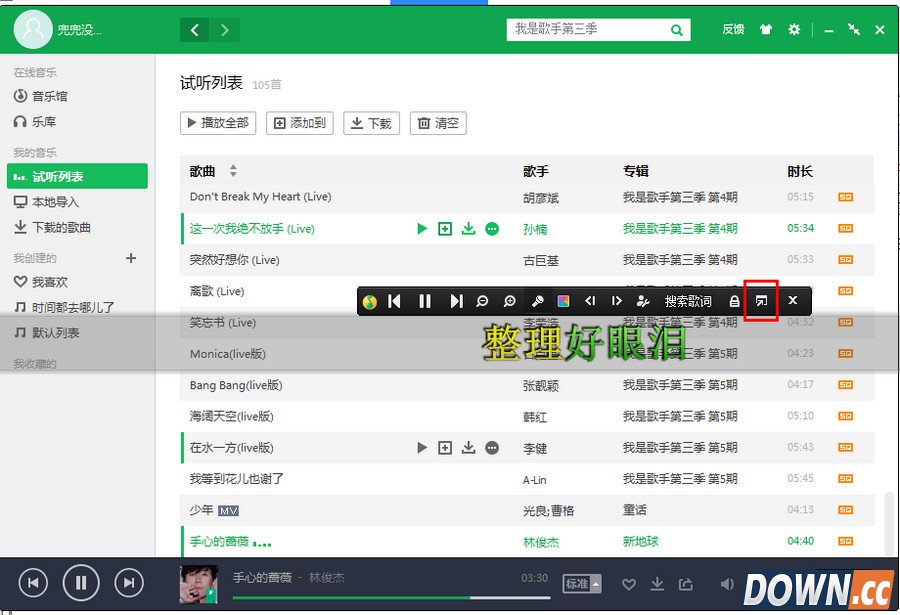
Task: Favorite the playing song using the heart
Action: (x=629, y=583)
